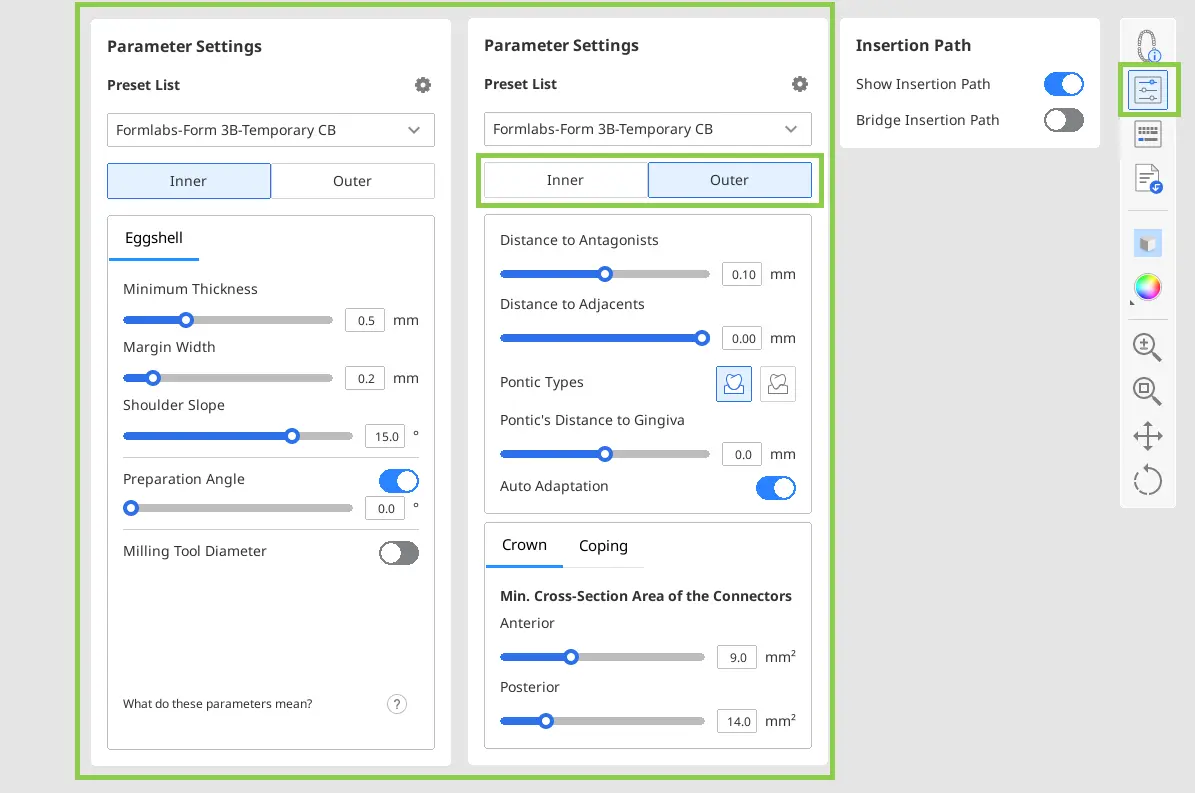Image resolution: width=1195 pixels, height=793 pixels.
Task: Turn off Auto Adaptation switch
Action: pos(776,488)
